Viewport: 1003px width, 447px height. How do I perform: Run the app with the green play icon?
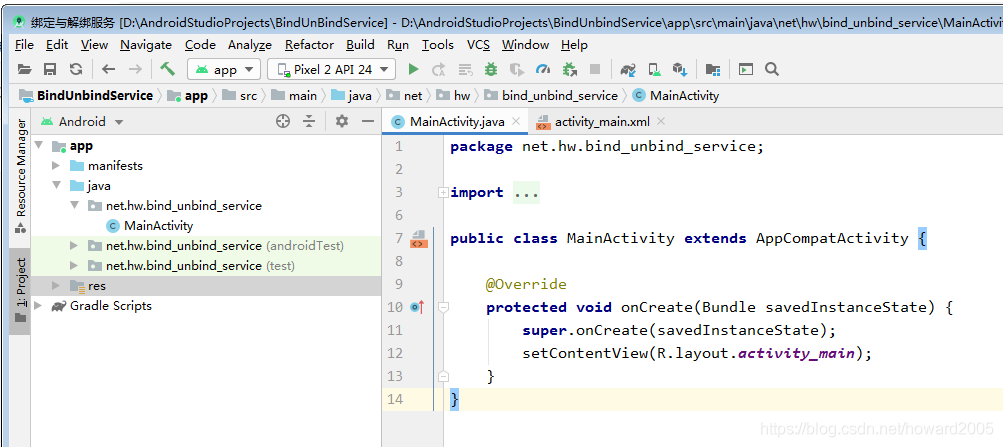pyautogui.click(x=413, y=69)
